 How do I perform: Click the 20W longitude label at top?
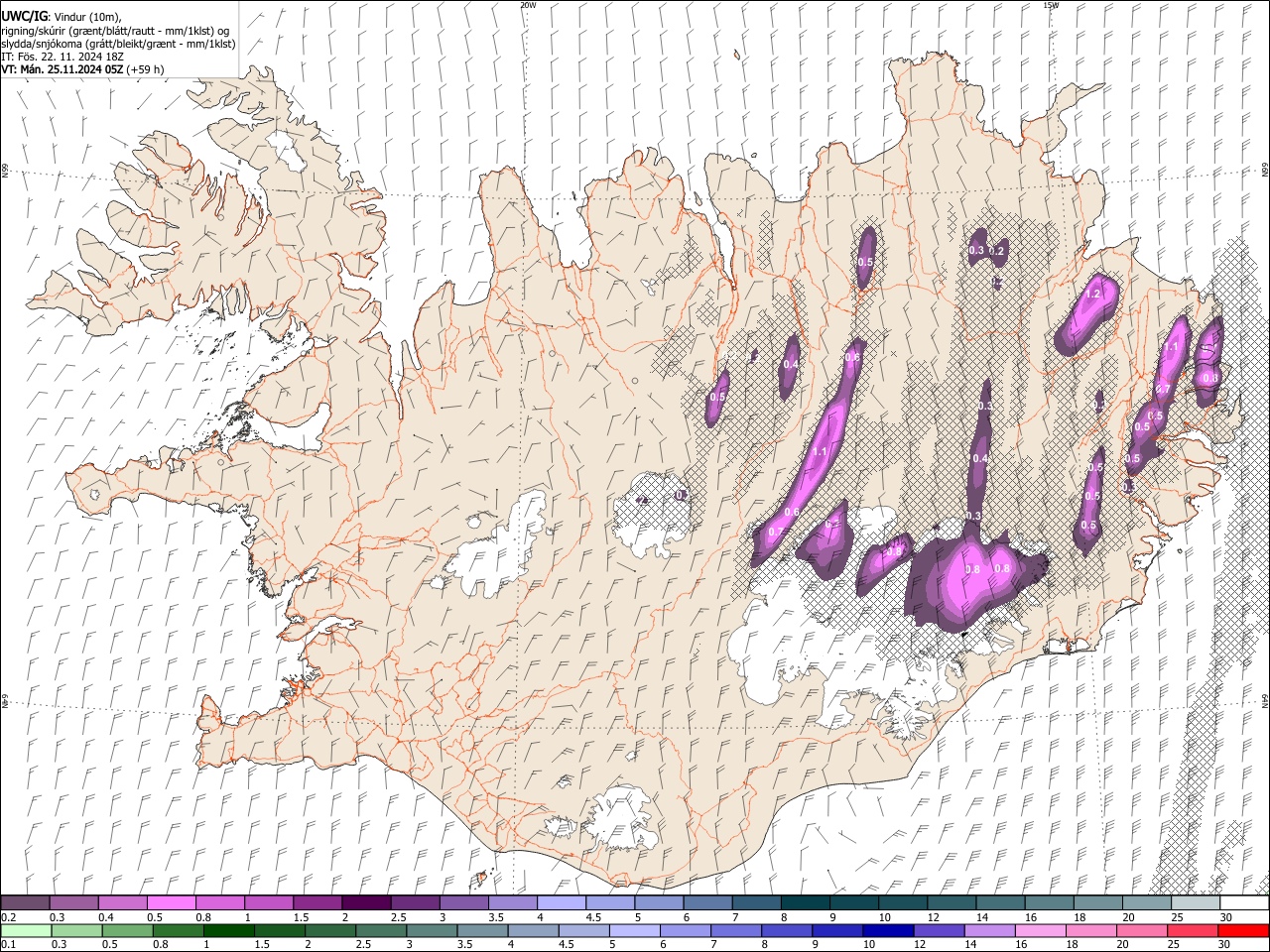528,5
